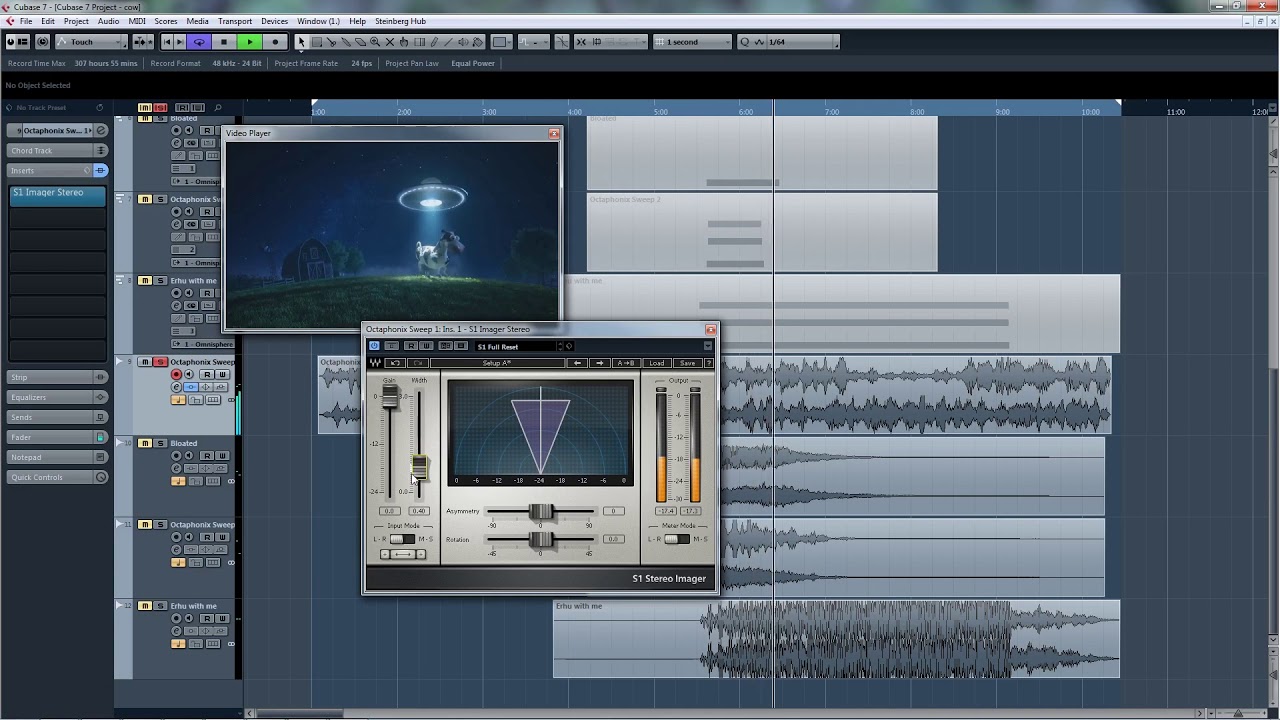Click Load button in S1 plugin
The height and width of the screenshot is (720, 1280).
coord(656,363)
